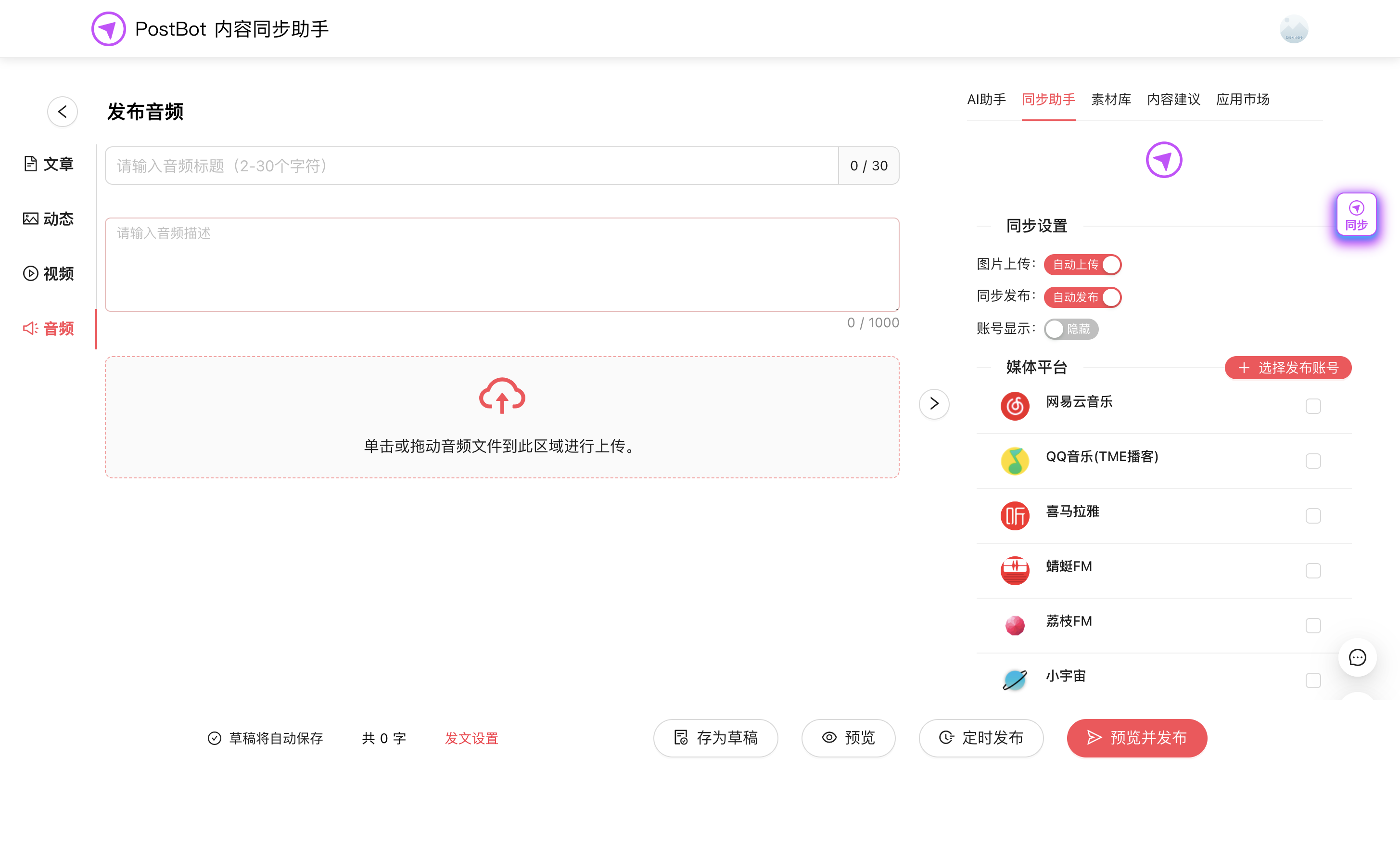The height and width of the screenshot is (847, 1400).
Task: Click the 预览并发布 button
Action: tap(1136, 738)
